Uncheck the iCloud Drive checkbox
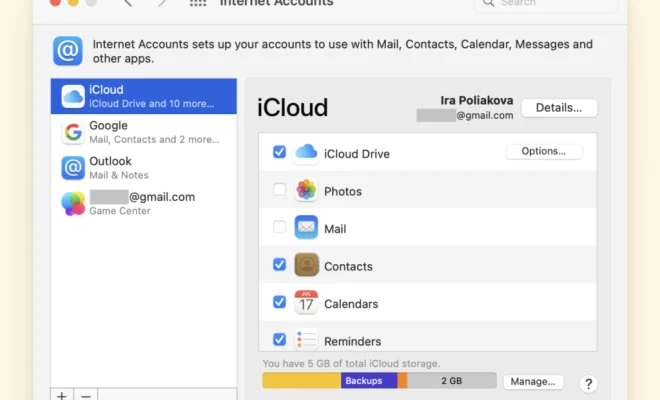The width and height of the screenshot is (660, 400). (279, 152)
